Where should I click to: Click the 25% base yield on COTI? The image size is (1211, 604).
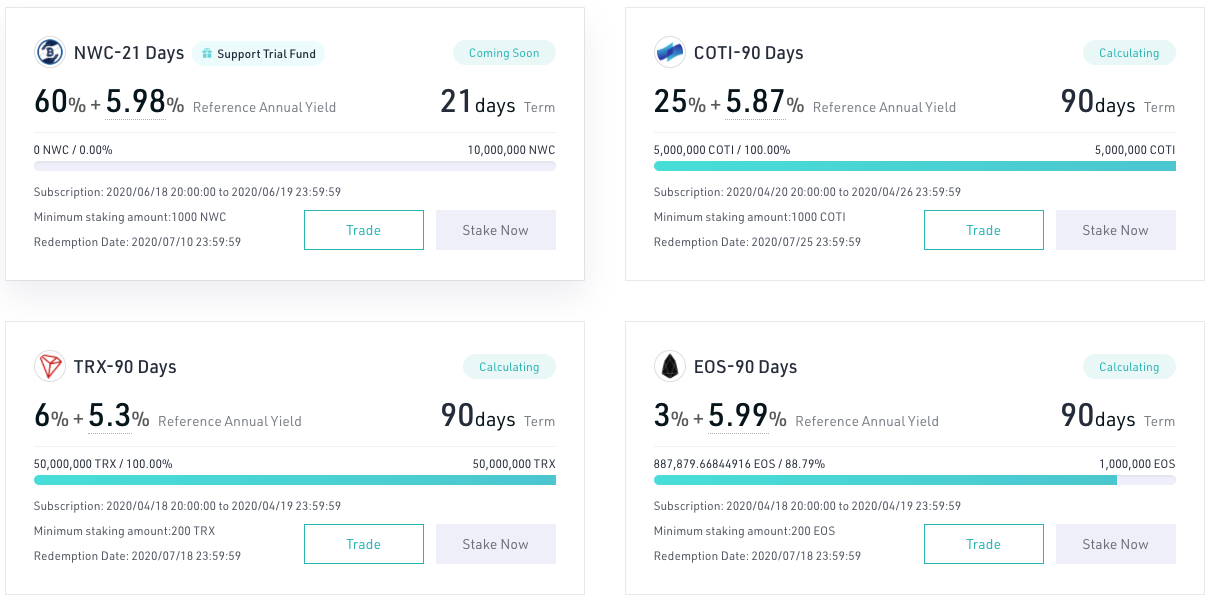[x=679, y=102]
